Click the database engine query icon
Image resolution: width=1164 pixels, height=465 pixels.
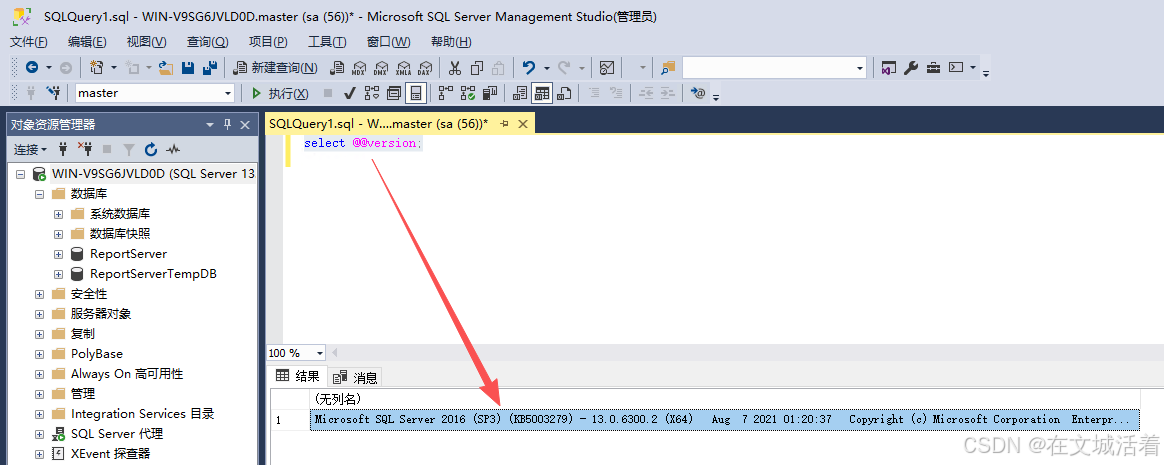coord(337,68)
